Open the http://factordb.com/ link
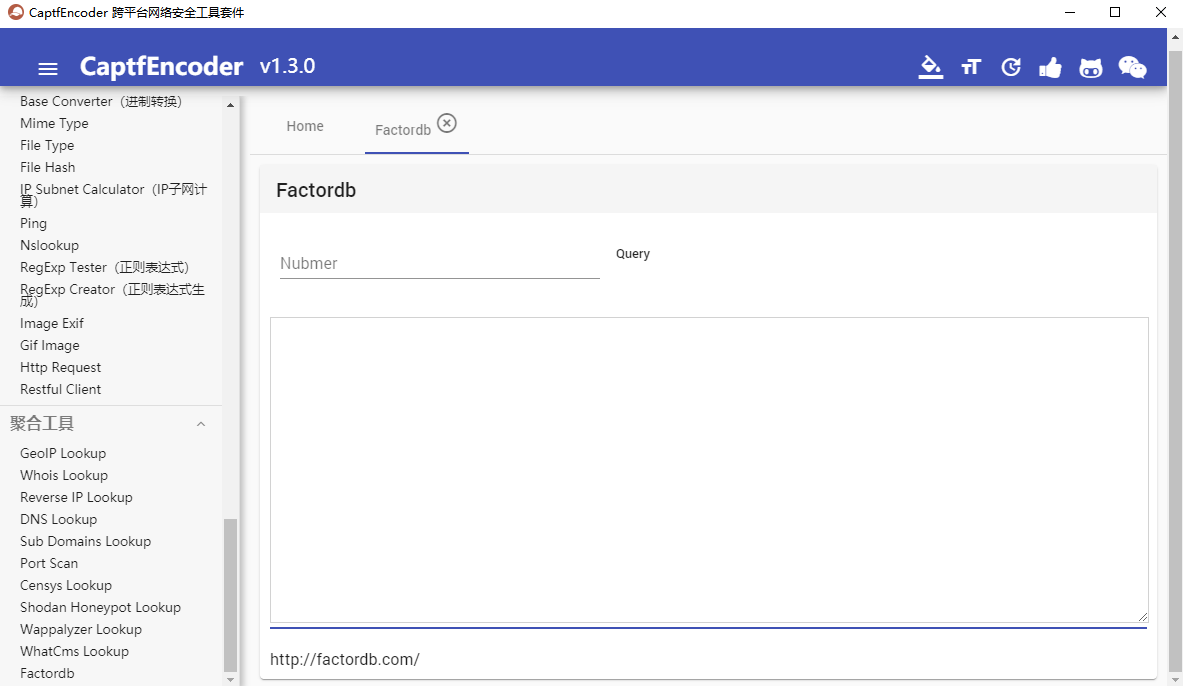Viewport: 1183px width, 686px height. [345, 659]
